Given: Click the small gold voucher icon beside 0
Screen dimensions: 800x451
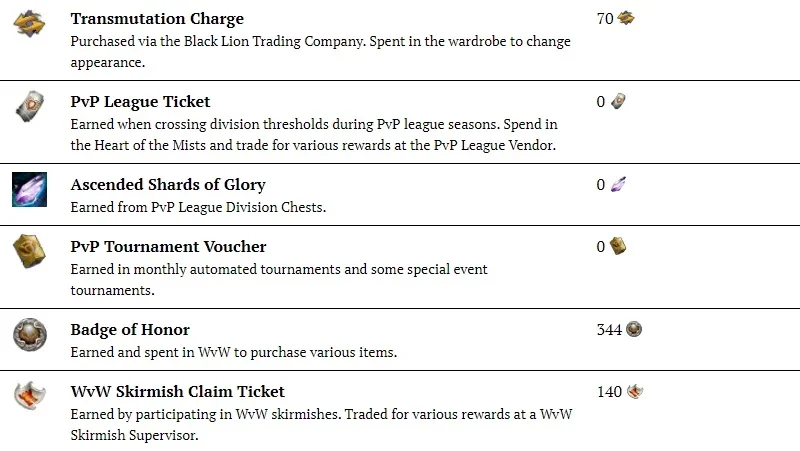Looking at the screenshot, I should click(x=618, y=246).
